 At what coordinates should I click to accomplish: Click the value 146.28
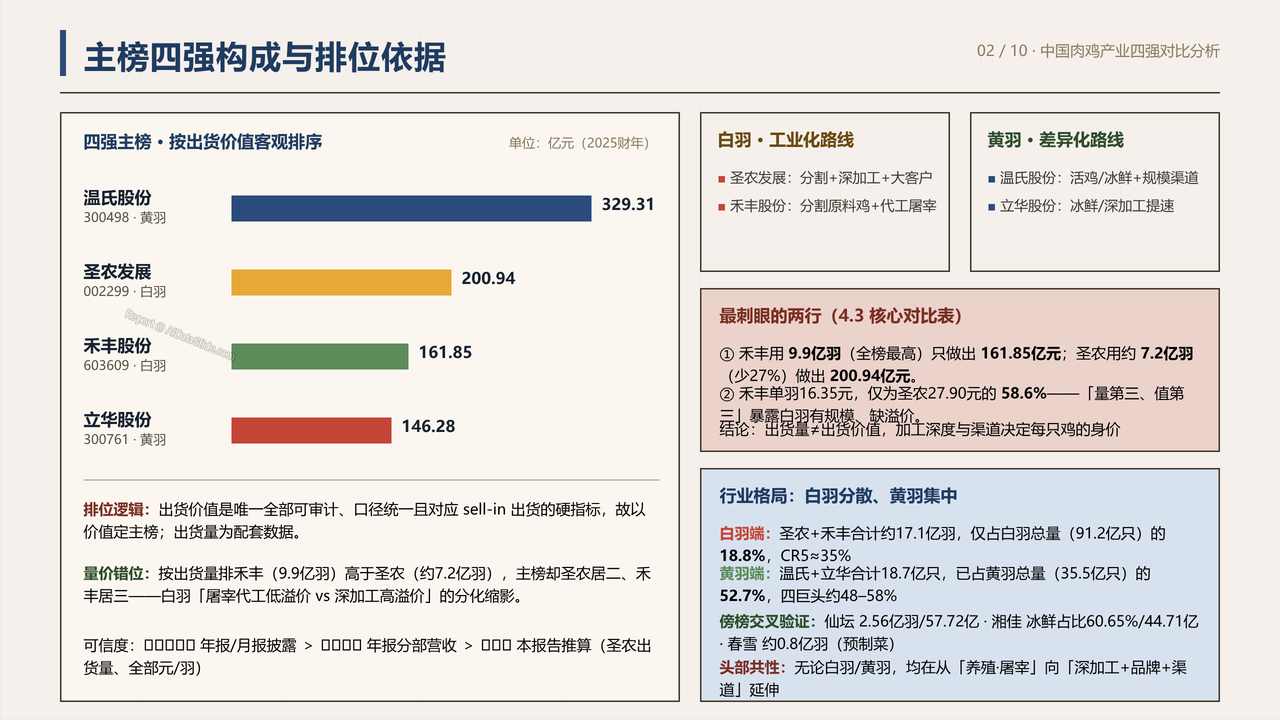tap(428, 426)
